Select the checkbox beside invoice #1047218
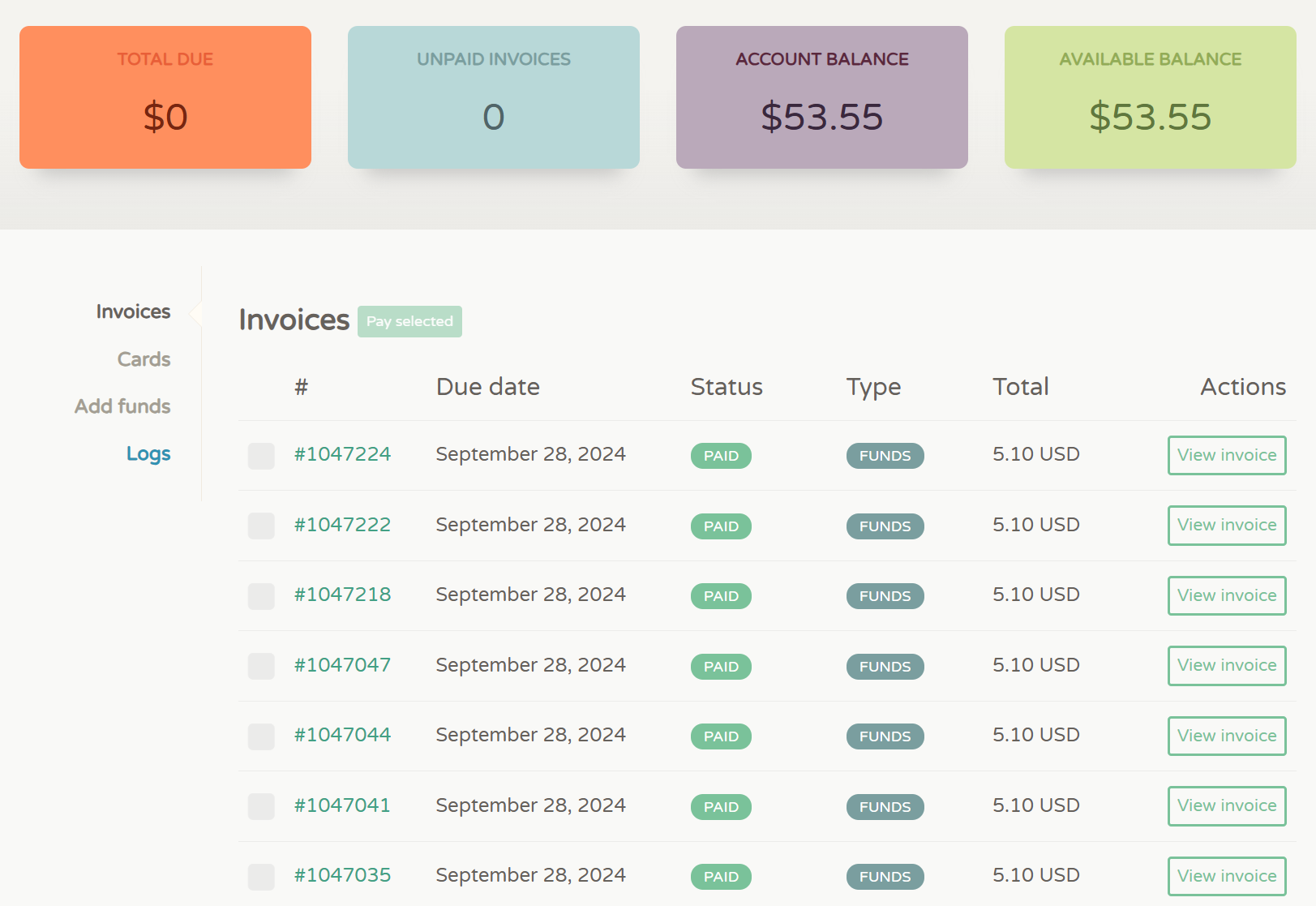This screenshot has height=906, width=1316. [261, 596]
